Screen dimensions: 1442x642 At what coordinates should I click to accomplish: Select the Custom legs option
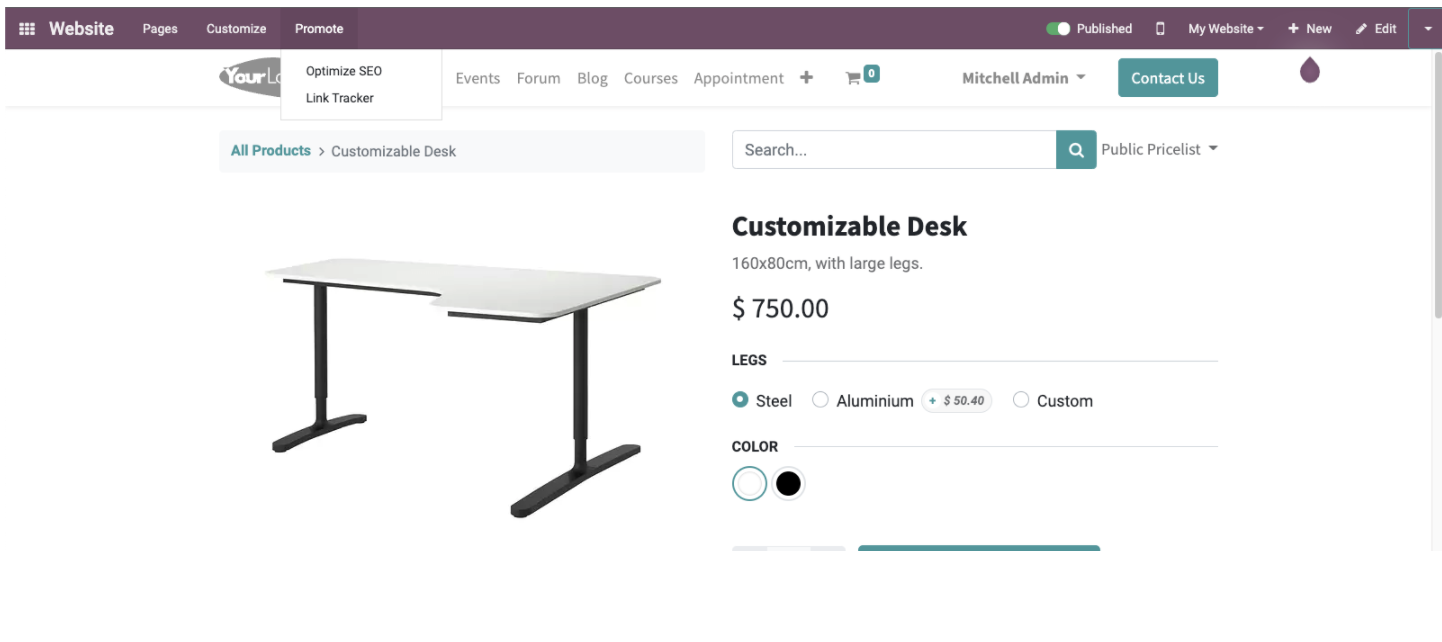(x=1021, y=400)
